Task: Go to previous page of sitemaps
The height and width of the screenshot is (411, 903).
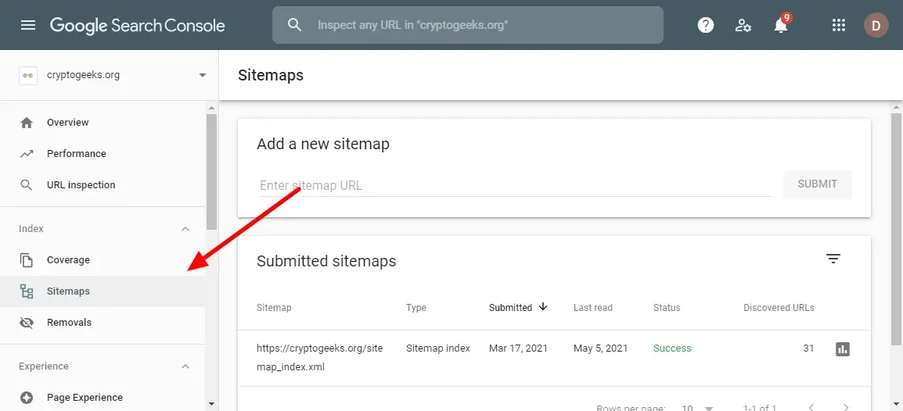Action: point(811,408)
